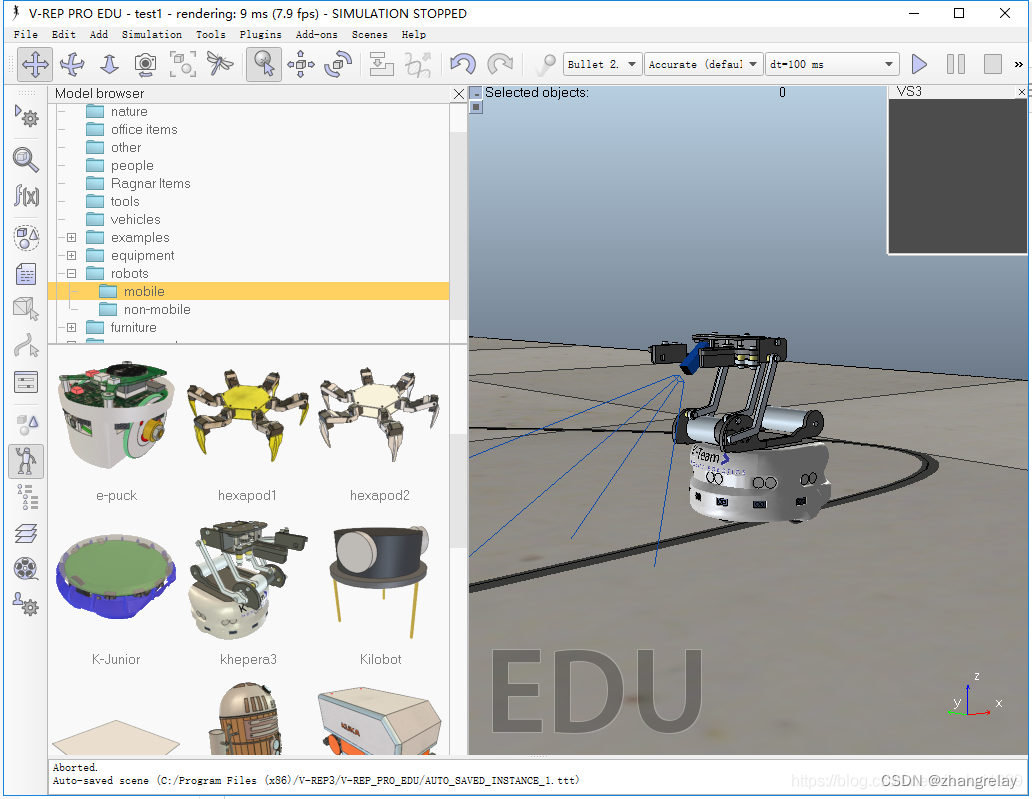Open the object properties magnifier icon
The height and width of the screenshot is (799, 1032).
(26, 159)
